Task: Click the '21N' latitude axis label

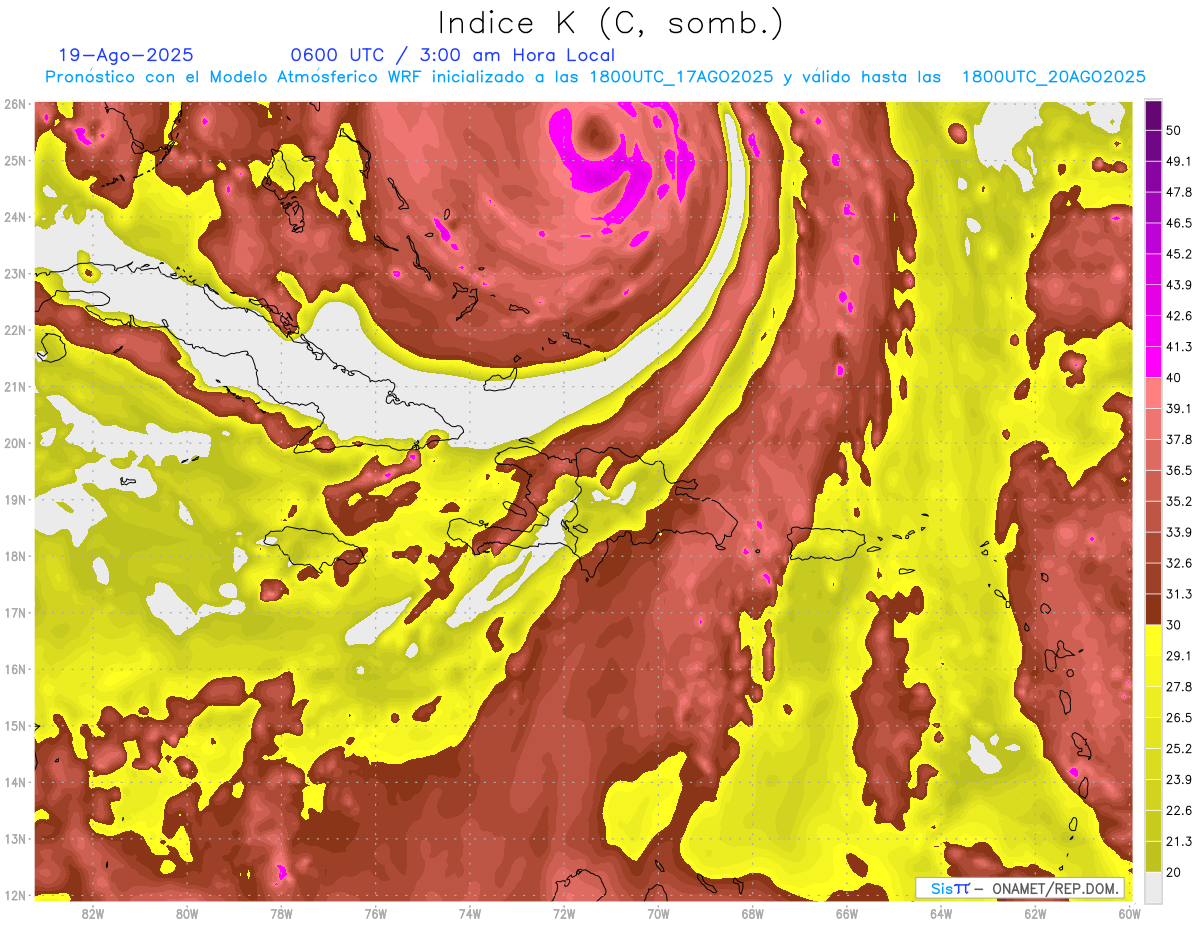Action: [x=14, y=387]
